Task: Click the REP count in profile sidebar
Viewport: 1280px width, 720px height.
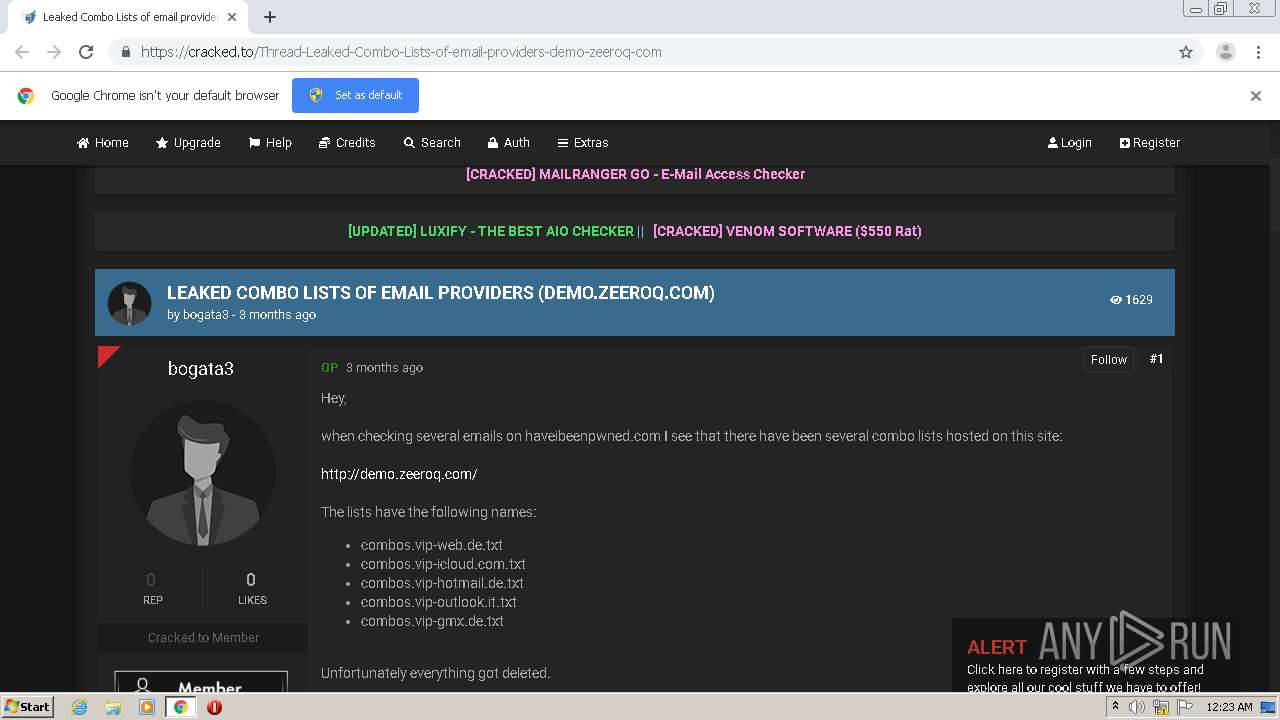Action: [151, 580]
